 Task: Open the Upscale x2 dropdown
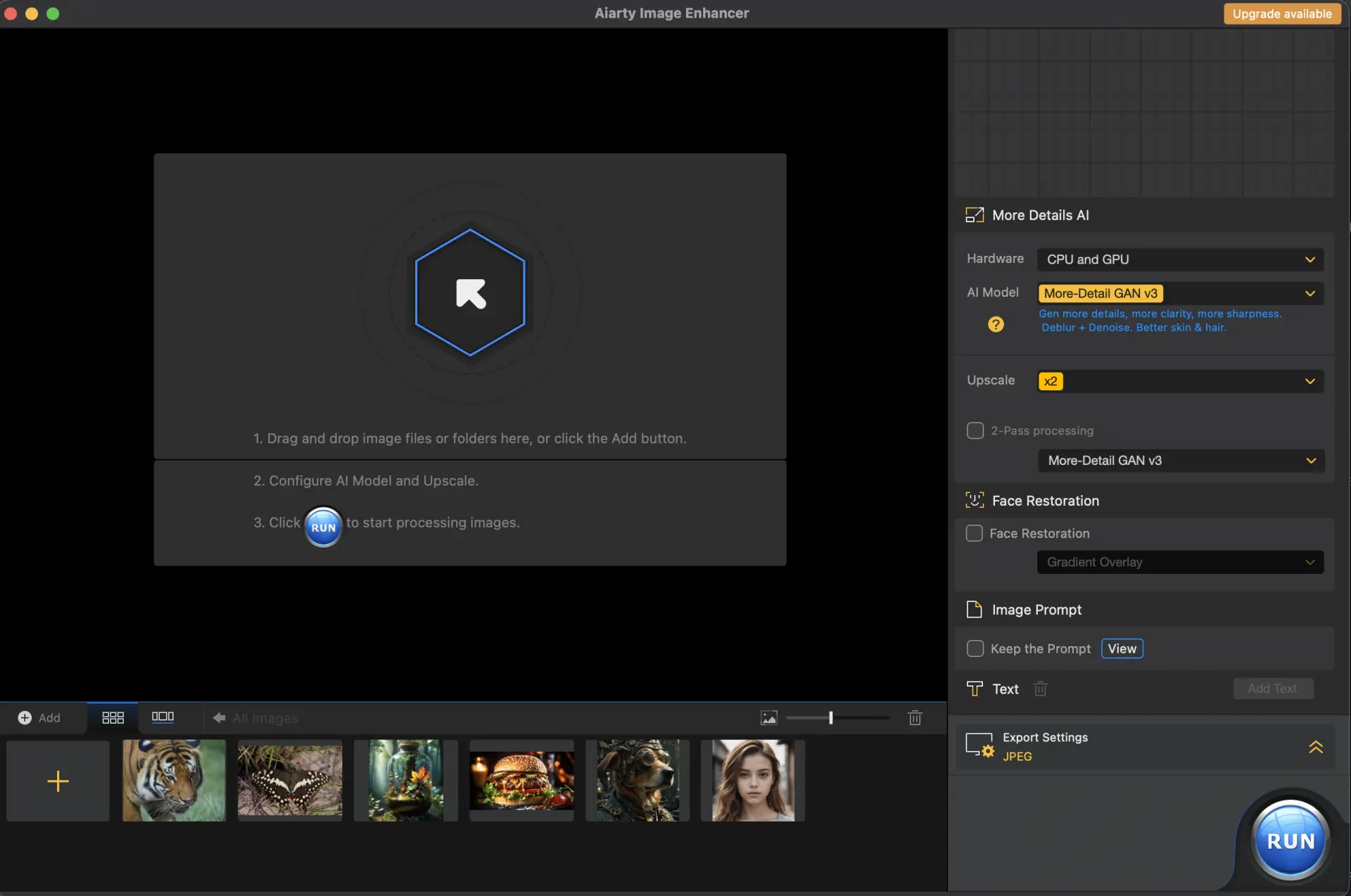pos(1180,381)
